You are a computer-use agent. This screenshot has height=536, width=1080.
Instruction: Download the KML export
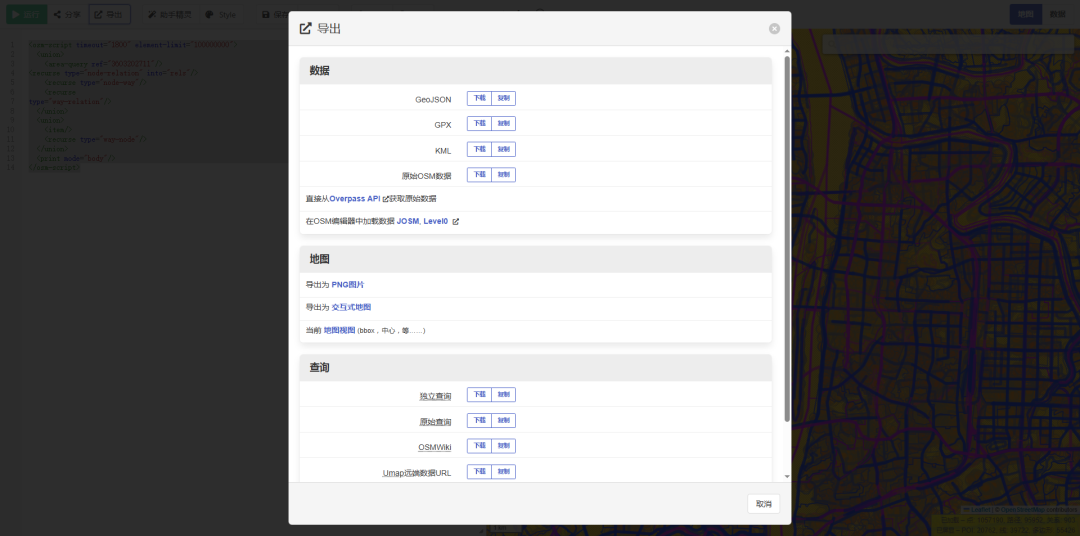click(479, 150)
